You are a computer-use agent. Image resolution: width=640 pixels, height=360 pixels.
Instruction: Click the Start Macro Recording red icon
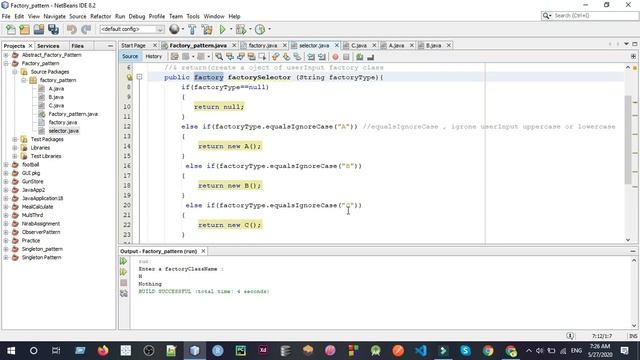pyautogui.click(x=336, y=57)
